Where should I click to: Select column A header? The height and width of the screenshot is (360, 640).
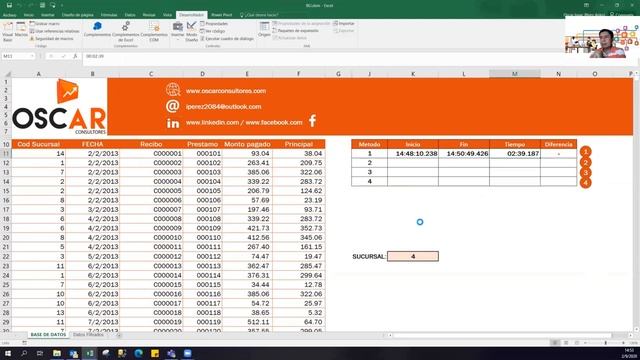(x=39, y=74)
